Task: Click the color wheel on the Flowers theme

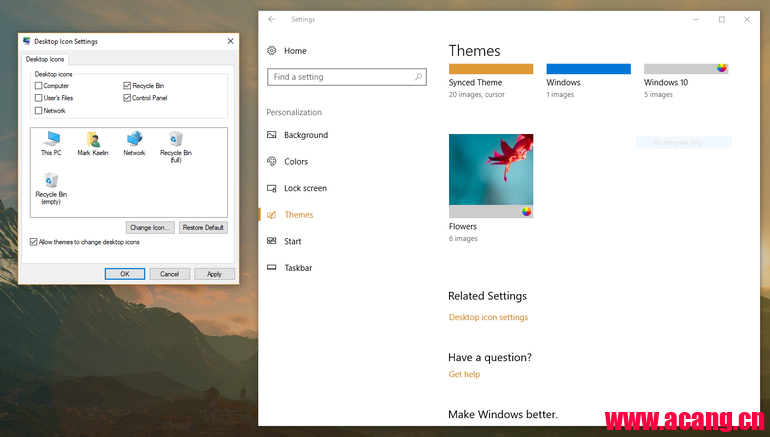Action: 526,212
